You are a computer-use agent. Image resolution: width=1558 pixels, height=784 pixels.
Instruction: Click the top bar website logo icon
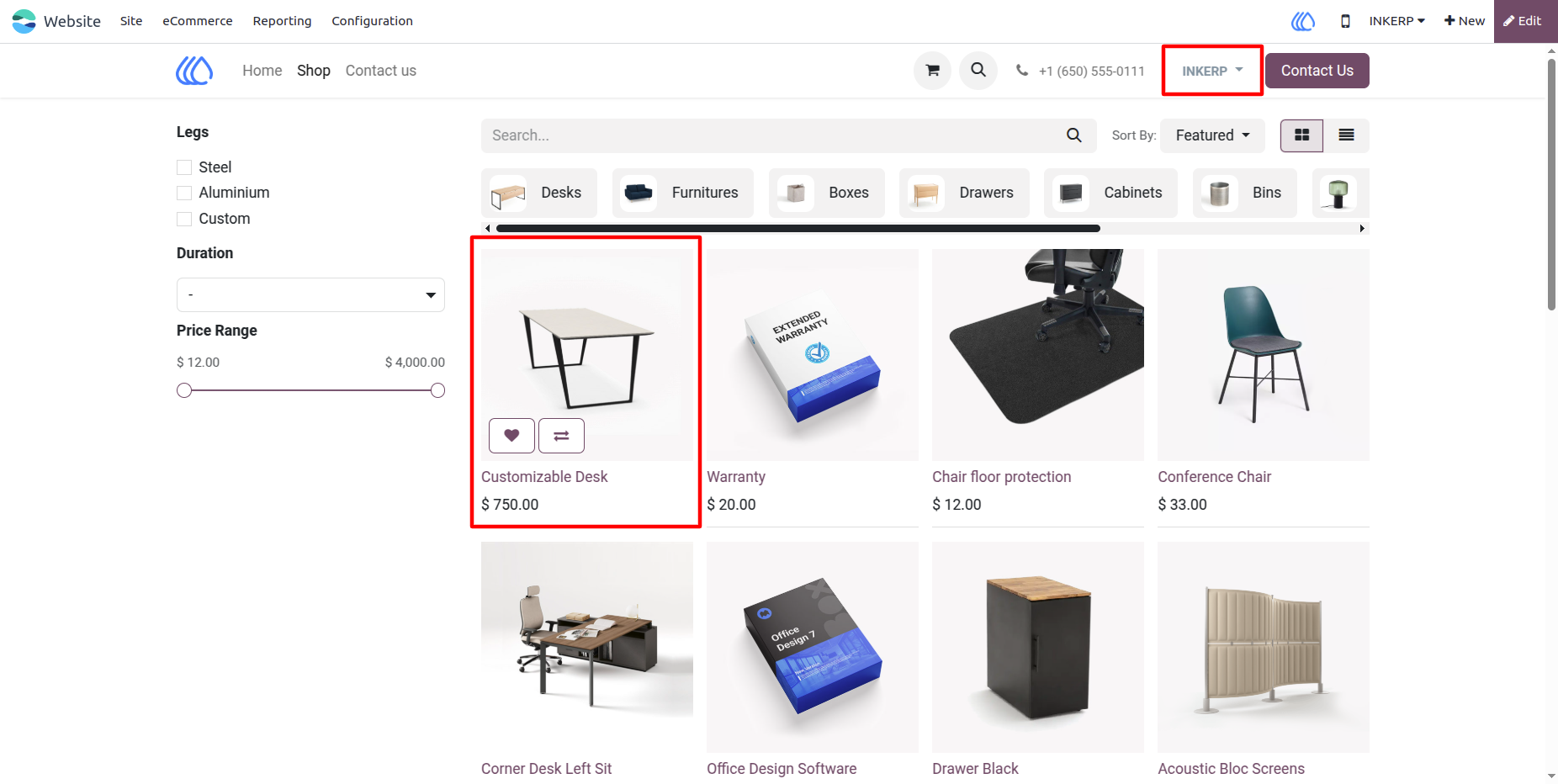pos(1303,21)
